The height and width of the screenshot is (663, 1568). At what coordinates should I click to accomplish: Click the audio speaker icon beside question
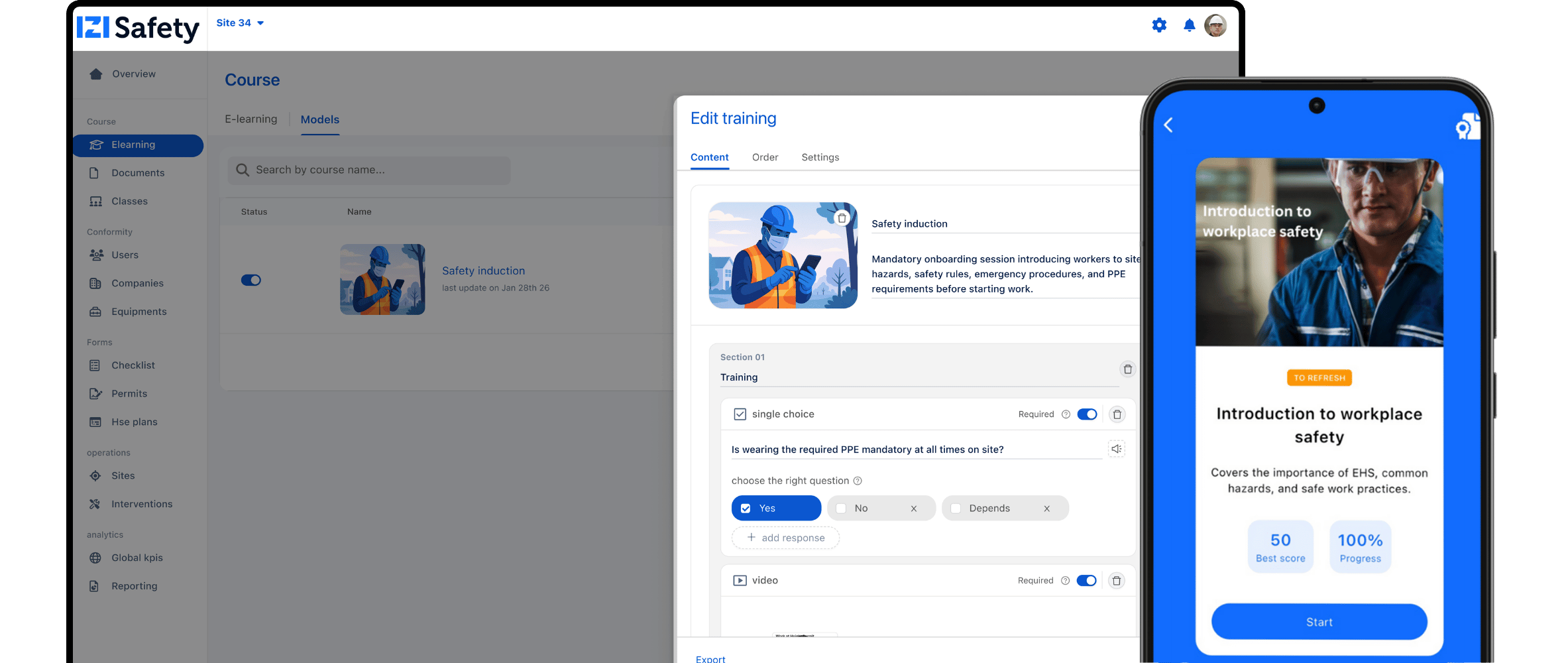[x=1116, y=449]
